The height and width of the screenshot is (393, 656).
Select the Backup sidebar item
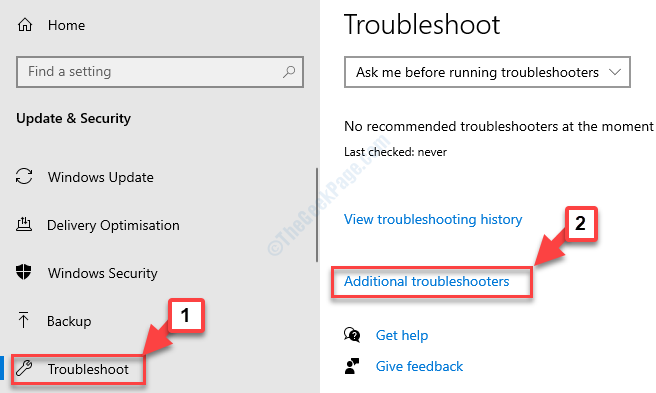click(54, 321)
